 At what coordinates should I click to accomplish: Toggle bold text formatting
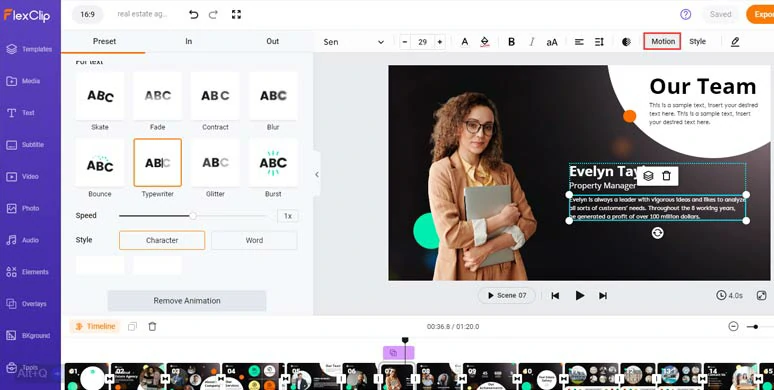coord(511,42)
